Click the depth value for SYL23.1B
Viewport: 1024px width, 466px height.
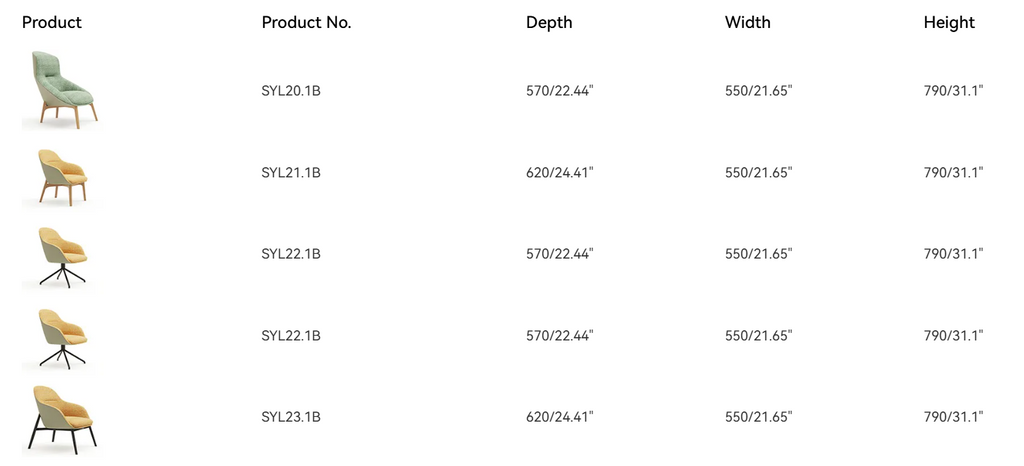560,416
